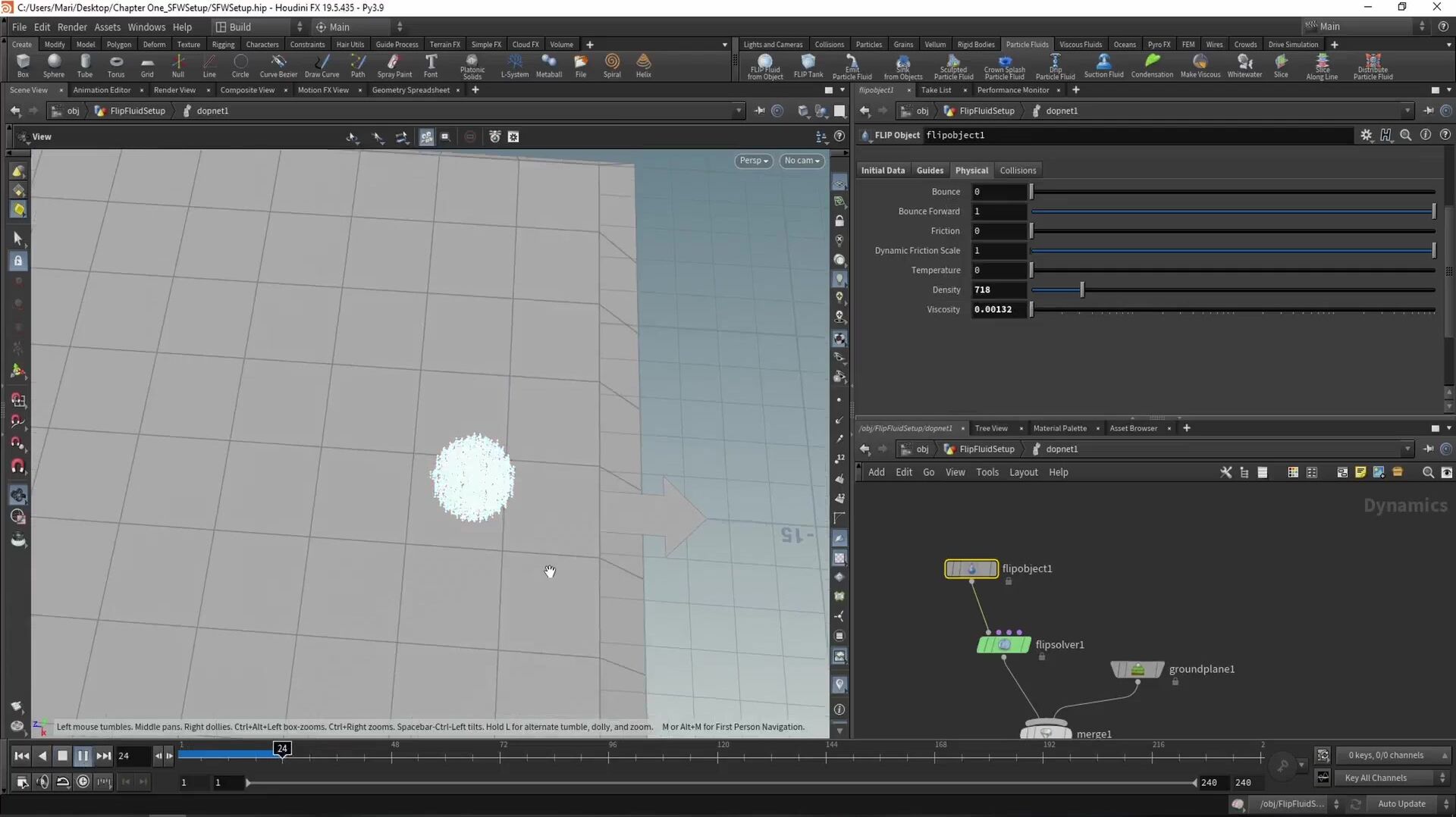Click the groundplane1 node
This screenshot has height=817, width=1456.
coord(1137,669)
